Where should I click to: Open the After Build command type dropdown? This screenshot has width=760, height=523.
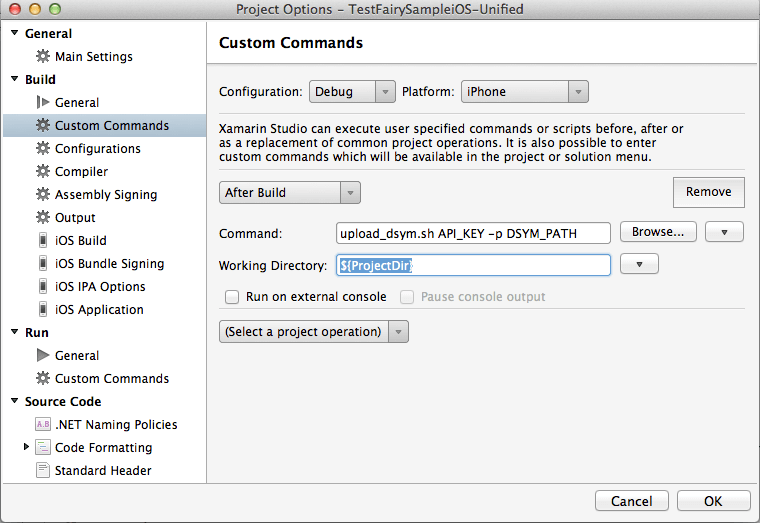click(289, 192)
